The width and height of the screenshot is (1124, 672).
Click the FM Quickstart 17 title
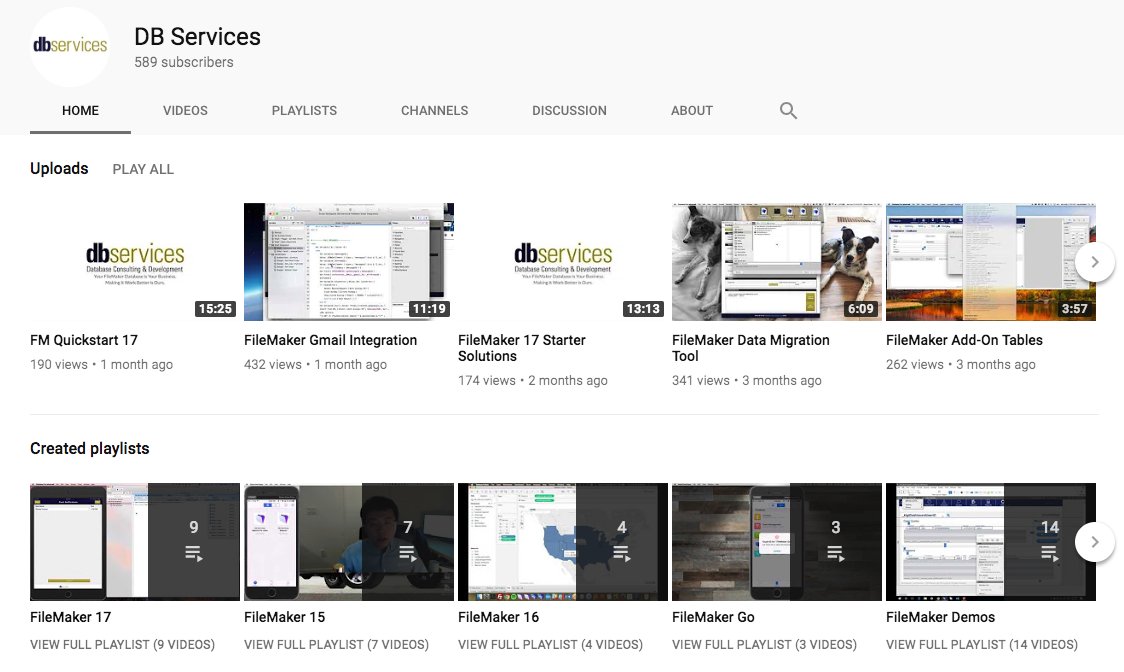(84, 340)
